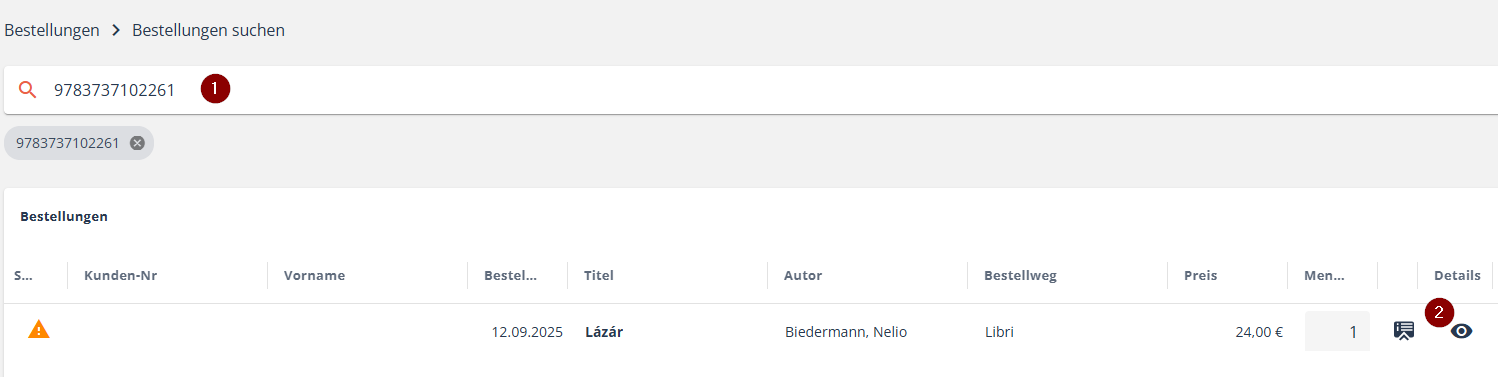Click the 9783737102261 chip label
This screenshot has height=377, width=1498.
tap(67, 143)
